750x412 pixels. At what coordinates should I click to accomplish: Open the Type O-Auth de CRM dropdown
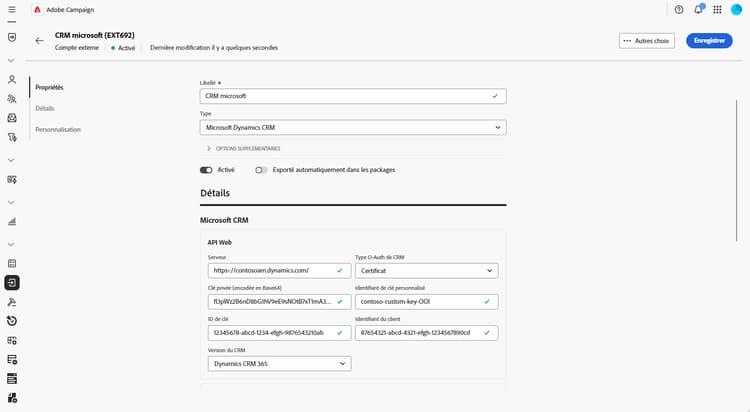[427, 270]
